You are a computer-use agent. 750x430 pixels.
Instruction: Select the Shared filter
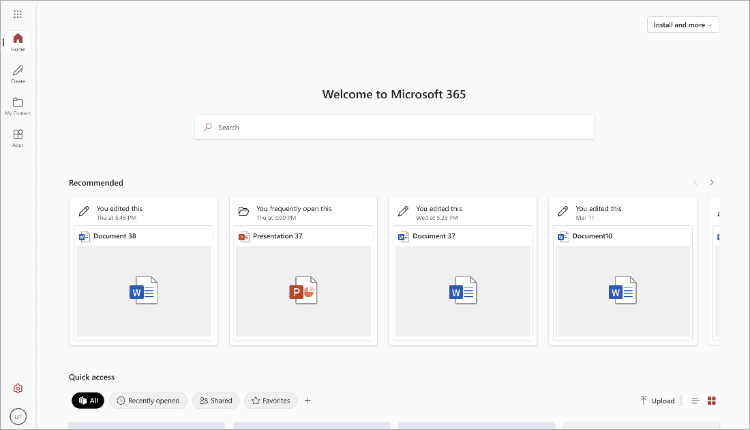coord(216,401)
